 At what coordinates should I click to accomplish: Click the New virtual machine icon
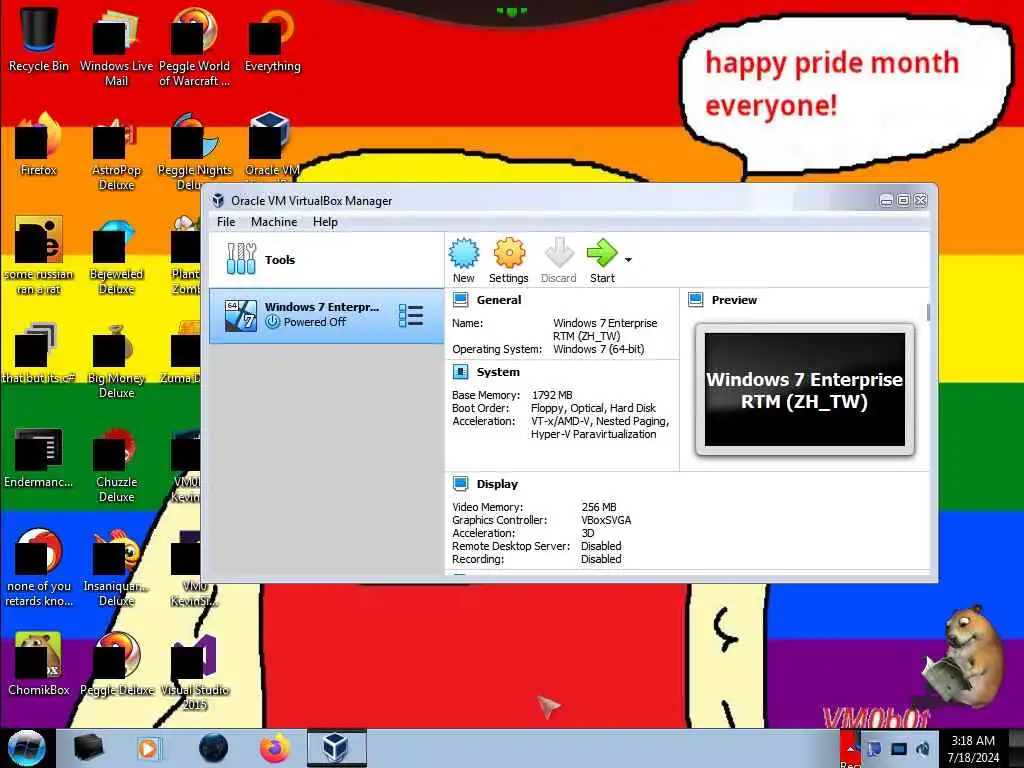coord(464,260)
